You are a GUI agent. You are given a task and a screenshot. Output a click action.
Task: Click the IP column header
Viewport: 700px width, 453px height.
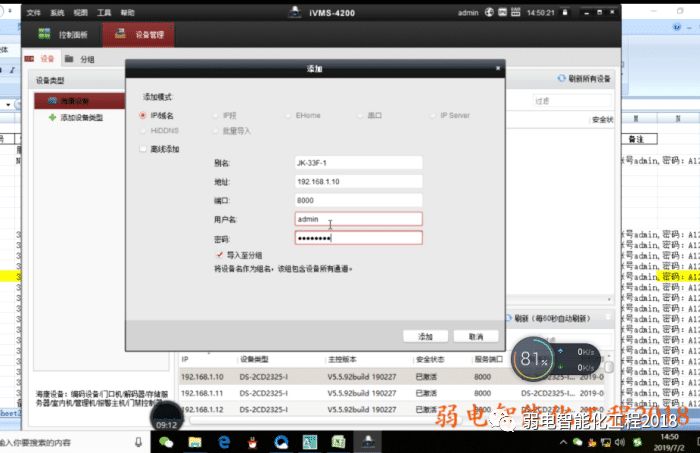tap(185, 359)
